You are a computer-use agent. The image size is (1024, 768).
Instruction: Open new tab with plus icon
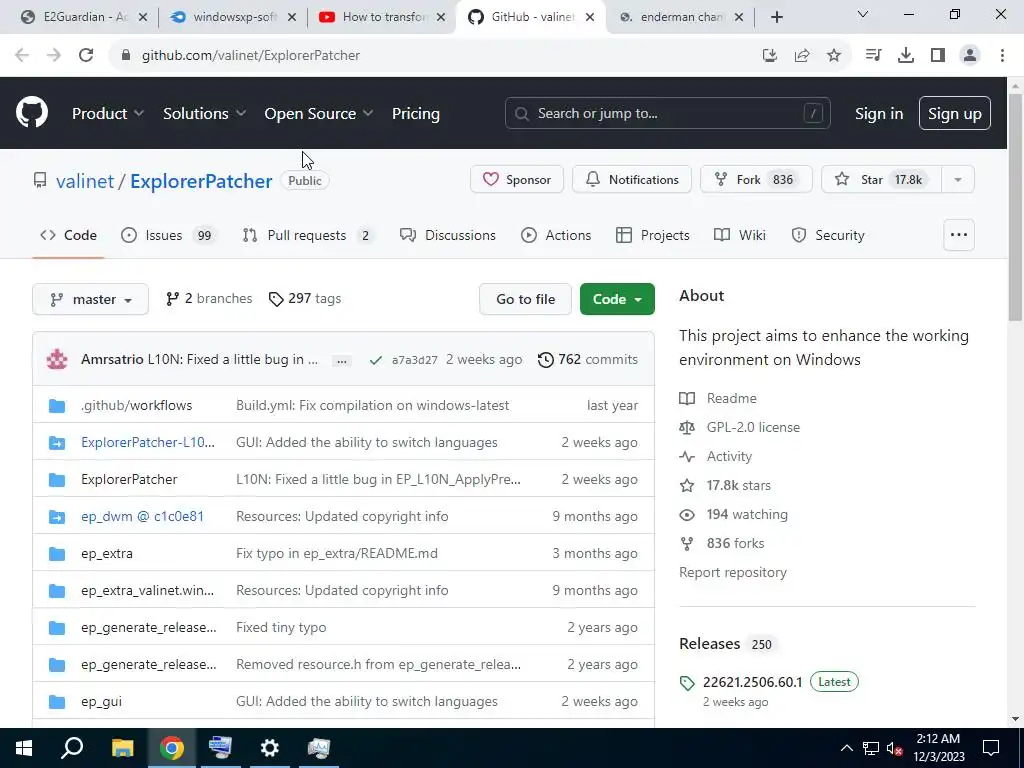coord(776,18)
